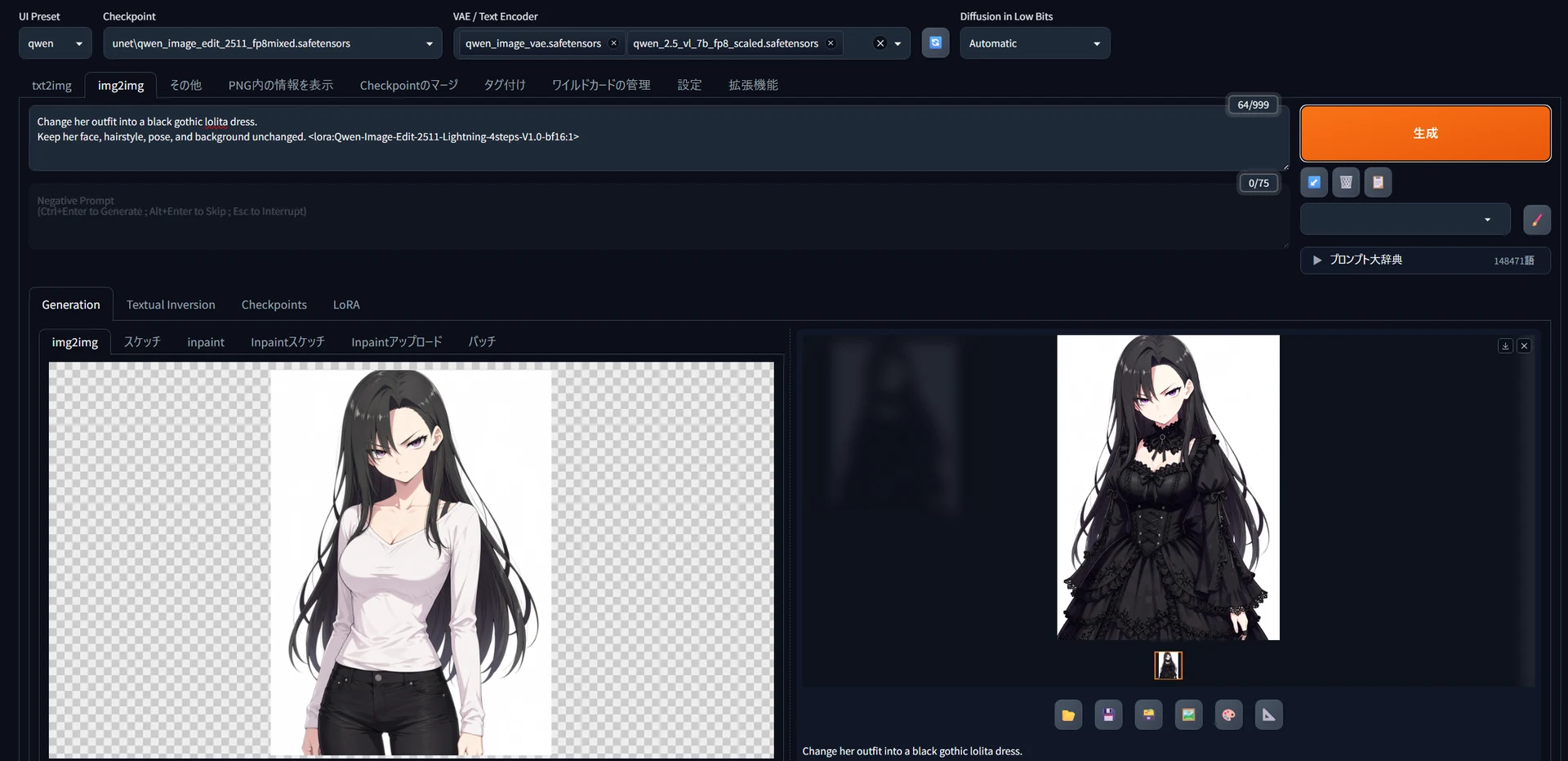Clear all VAE / Text Encoder selections
Viewport: 1568px width, 761px height.
[880, 43]
